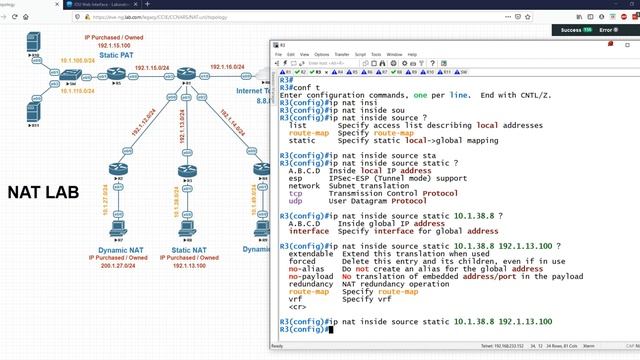This screenshot has width=640, height=360.
Task: Click server R11 in the topology
Action: (33, 112)
